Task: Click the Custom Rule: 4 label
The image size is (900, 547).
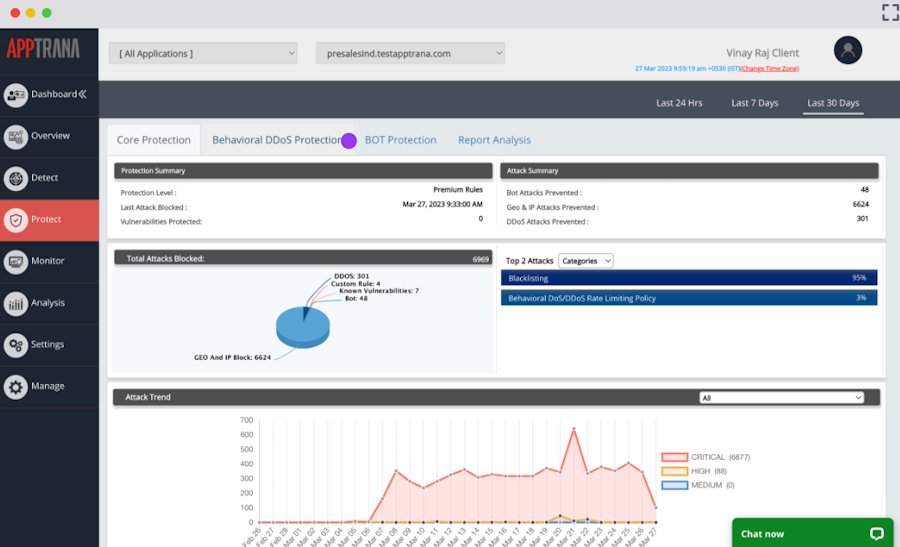Action: [355, 284]
